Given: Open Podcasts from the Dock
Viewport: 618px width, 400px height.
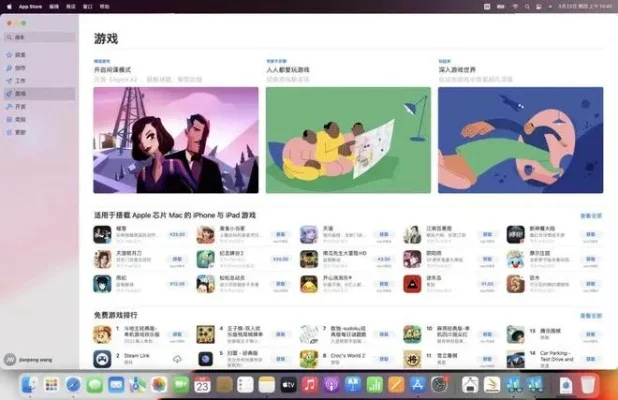Looking at the screenshot, I should point(331,385).
